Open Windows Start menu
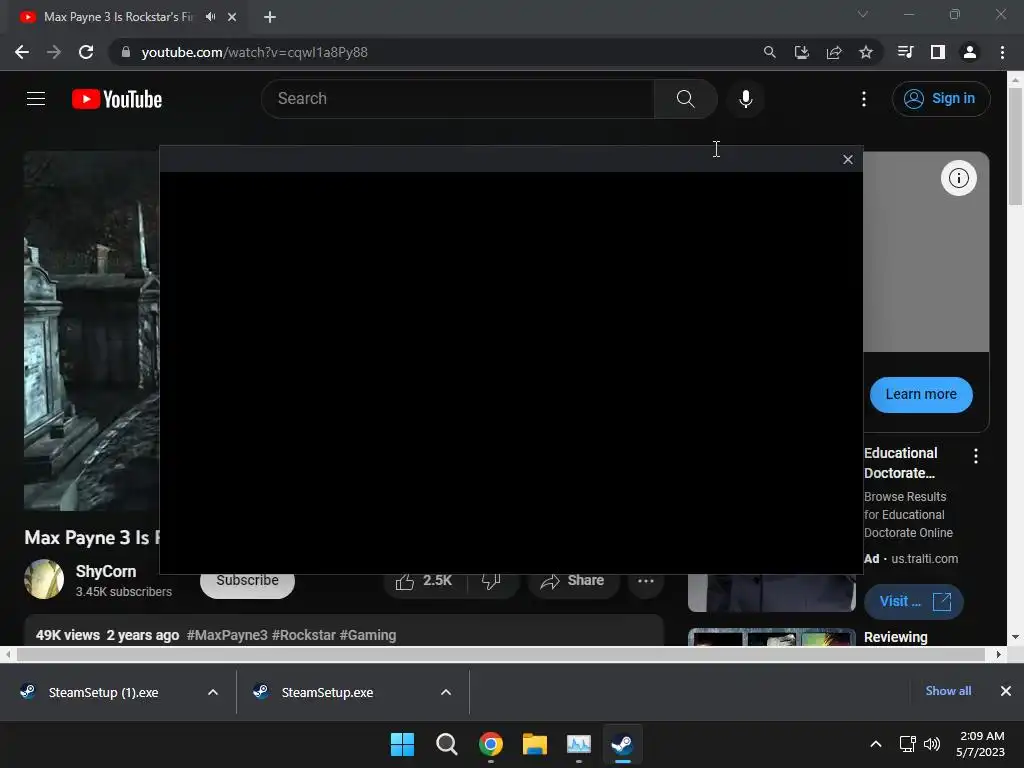This screenshot has width=1024, height=768. [x=402, y=744]
